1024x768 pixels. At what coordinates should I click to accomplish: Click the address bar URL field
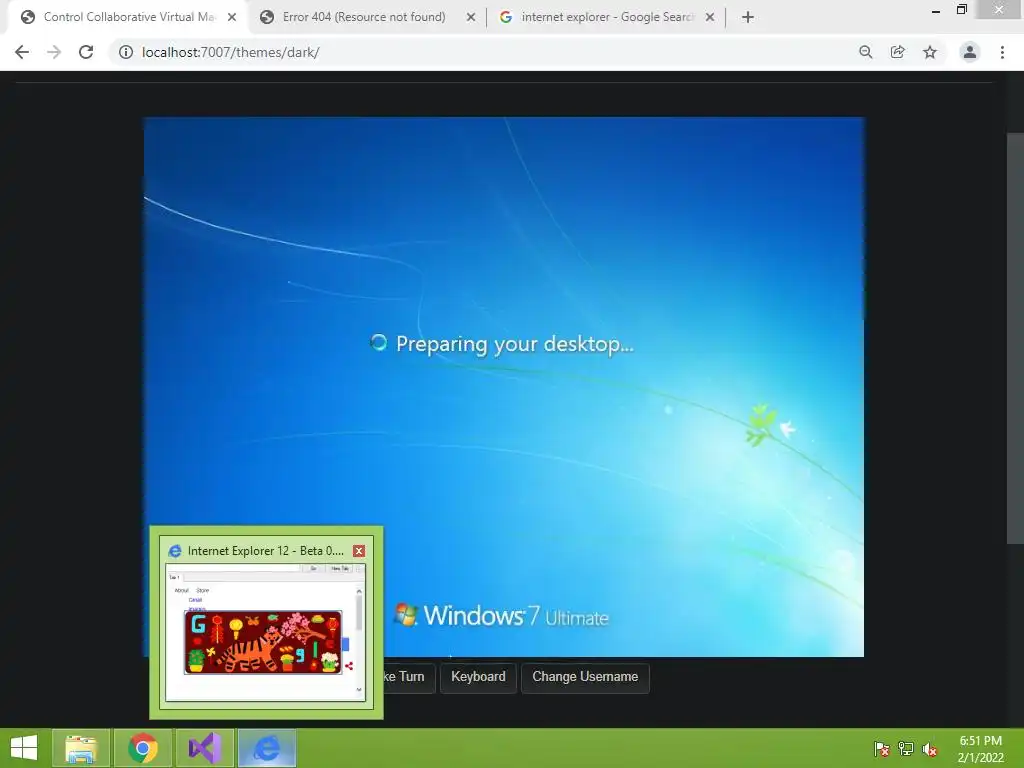click(x=483, y=52)
